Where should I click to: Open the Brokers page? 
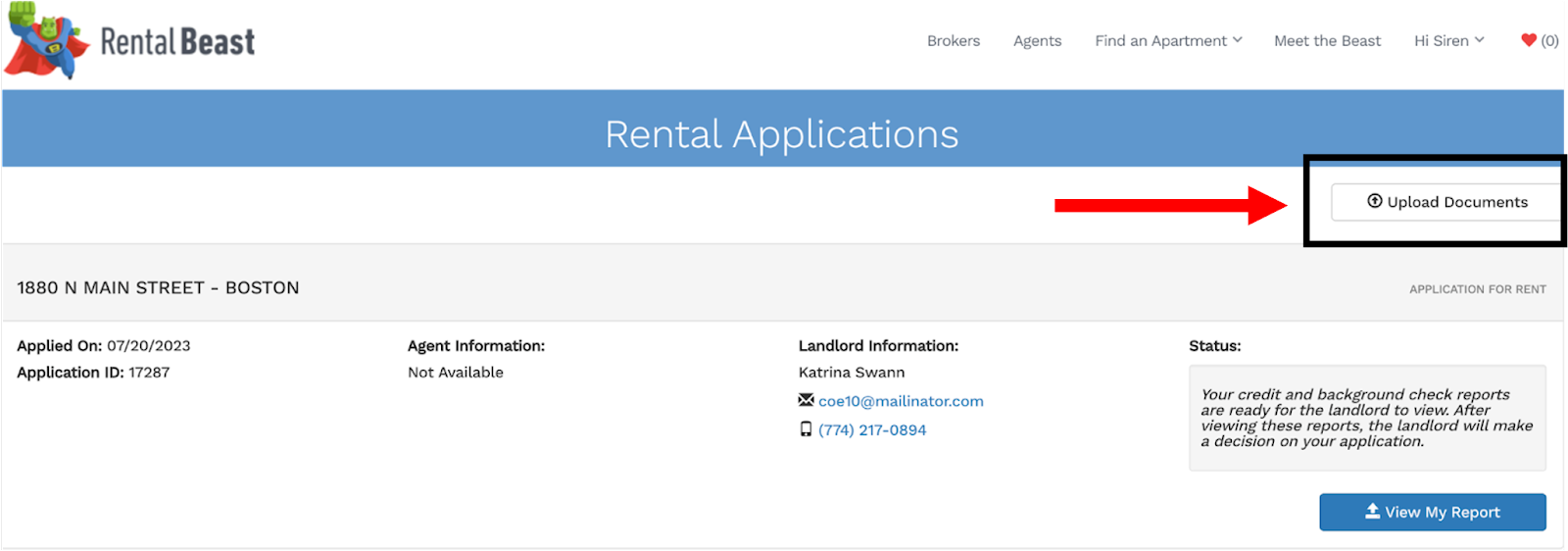pyautogui.click(x=954, y=40)
